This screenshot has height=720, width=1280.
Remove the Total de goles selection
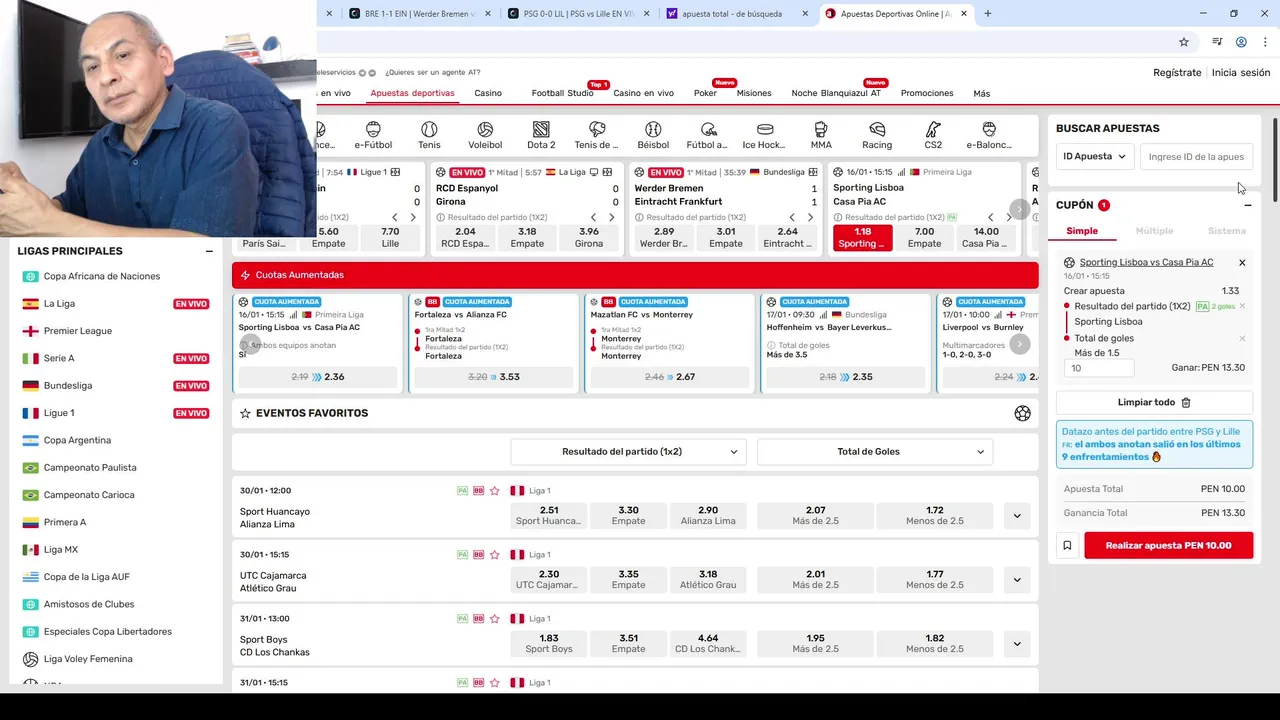point(1242,338)
